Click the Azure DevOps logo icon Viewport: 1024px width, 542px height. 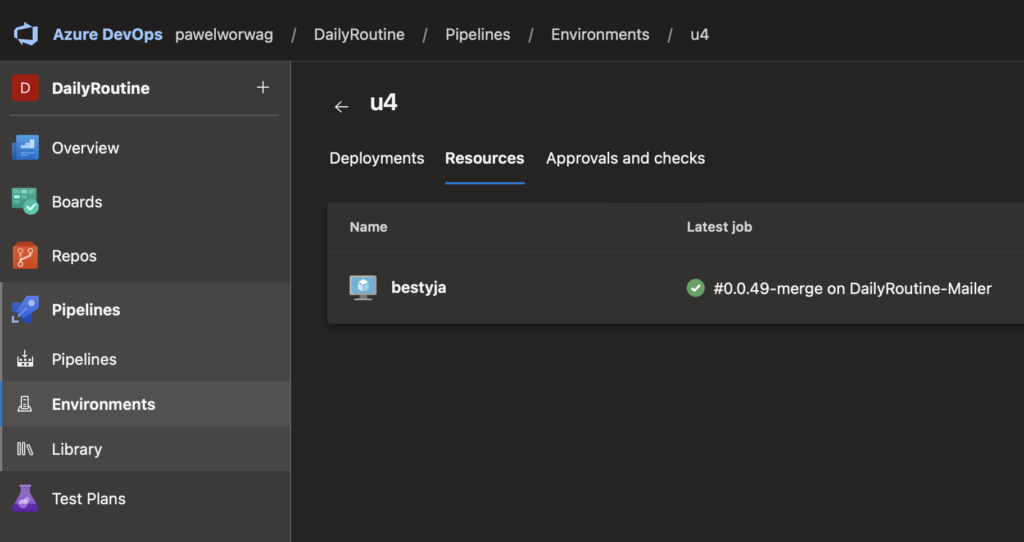click(x=25, y=34)
